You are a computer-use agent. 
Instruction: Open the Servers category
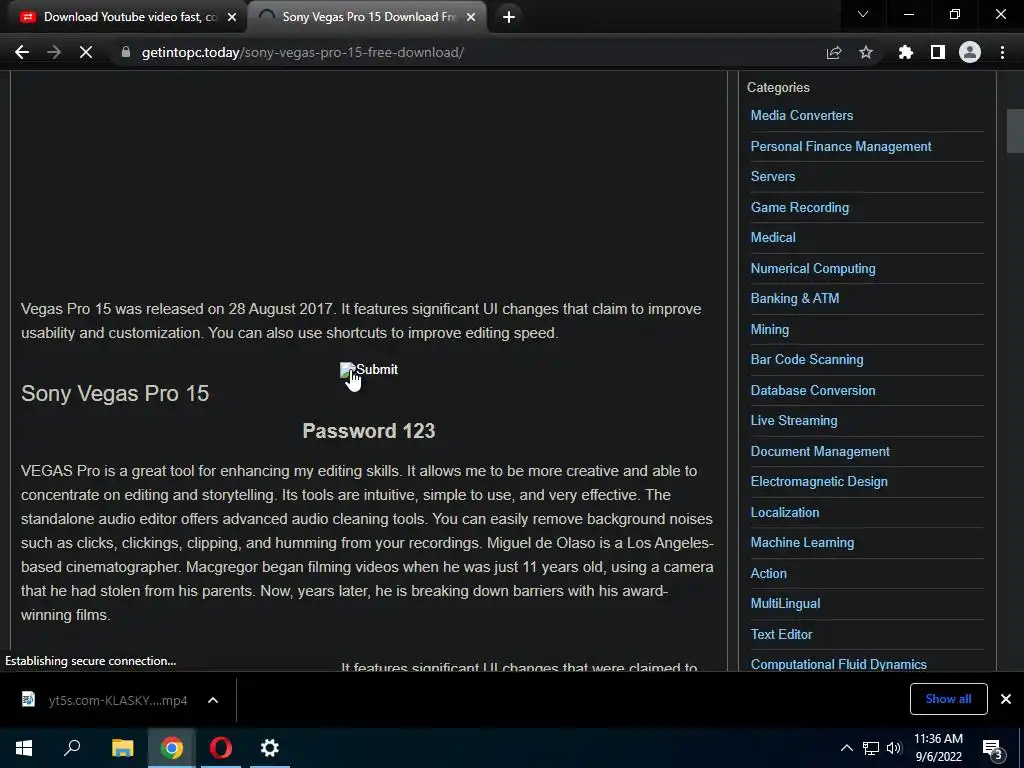(773, 176)
